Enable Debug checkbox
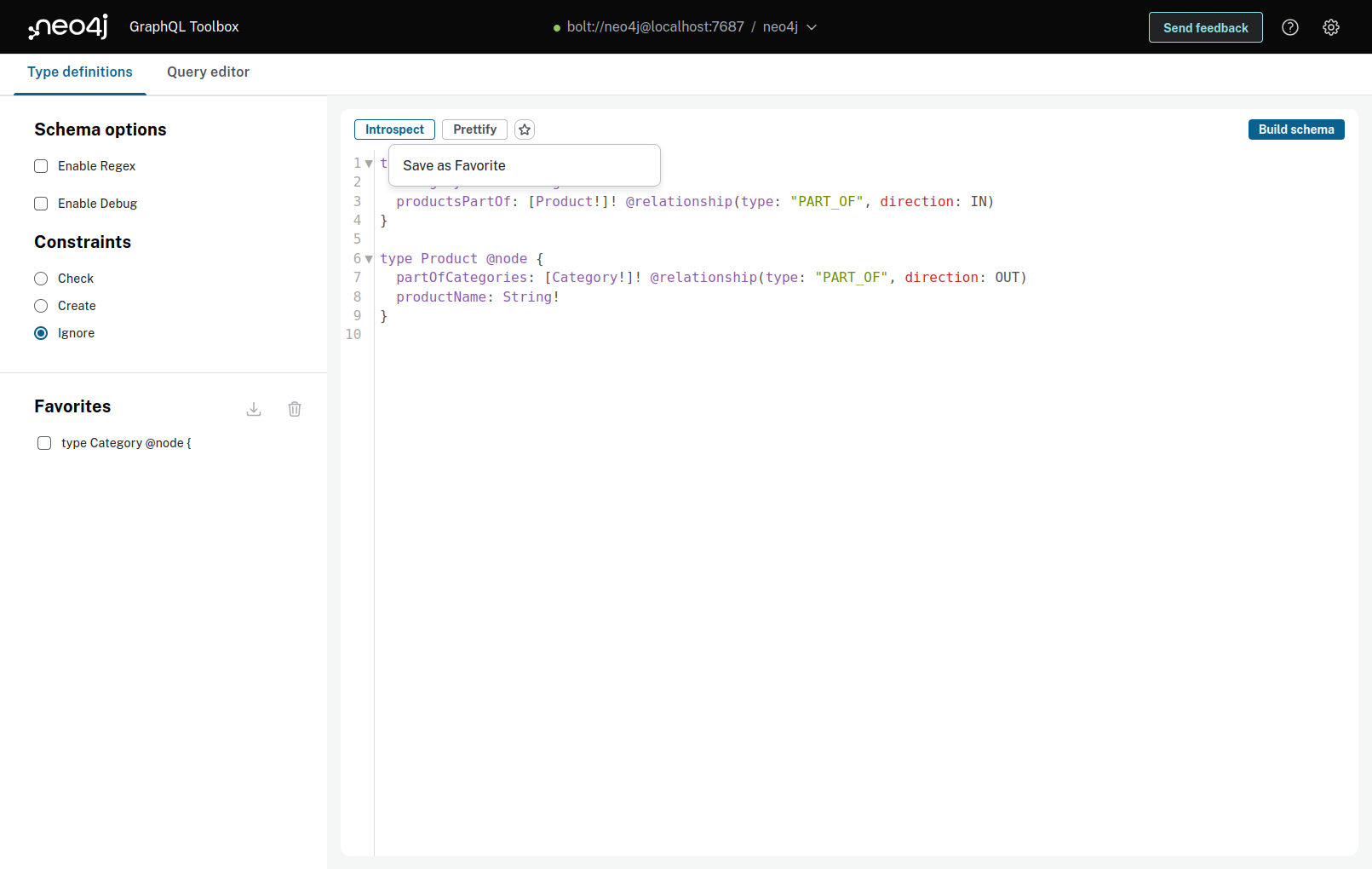 click(41, 204)
